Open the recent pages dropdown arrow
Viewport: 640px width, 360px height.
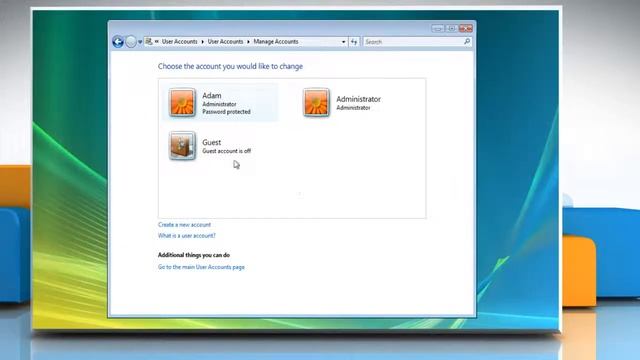[140, 42]
